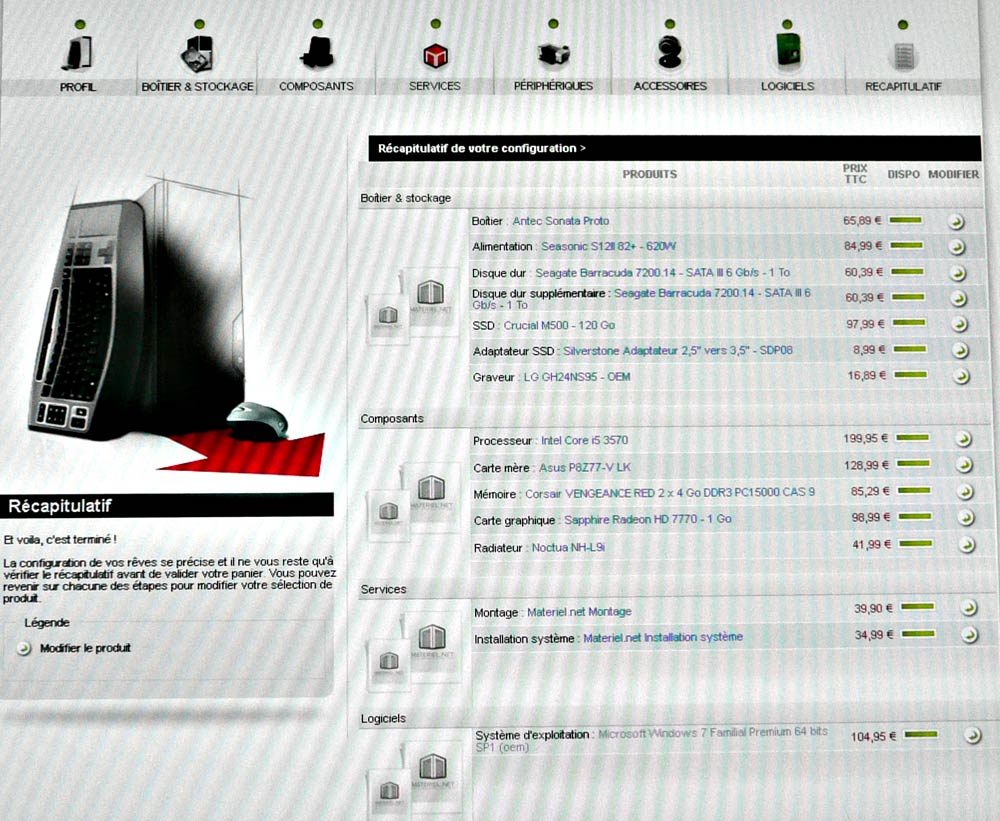Click the green availability bar for Materiel.net Montage

click(918, 607)
